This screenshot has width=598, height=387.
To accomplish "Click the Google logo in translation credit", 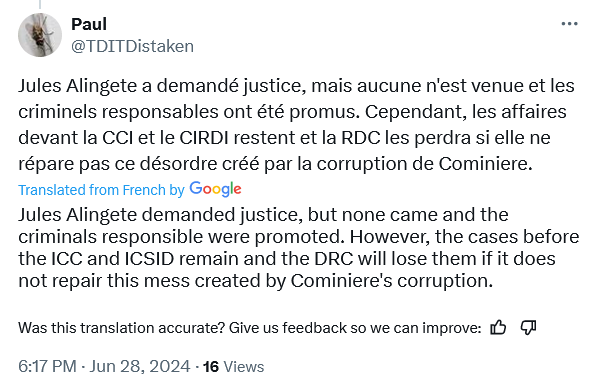I will [x=215, y=189].
